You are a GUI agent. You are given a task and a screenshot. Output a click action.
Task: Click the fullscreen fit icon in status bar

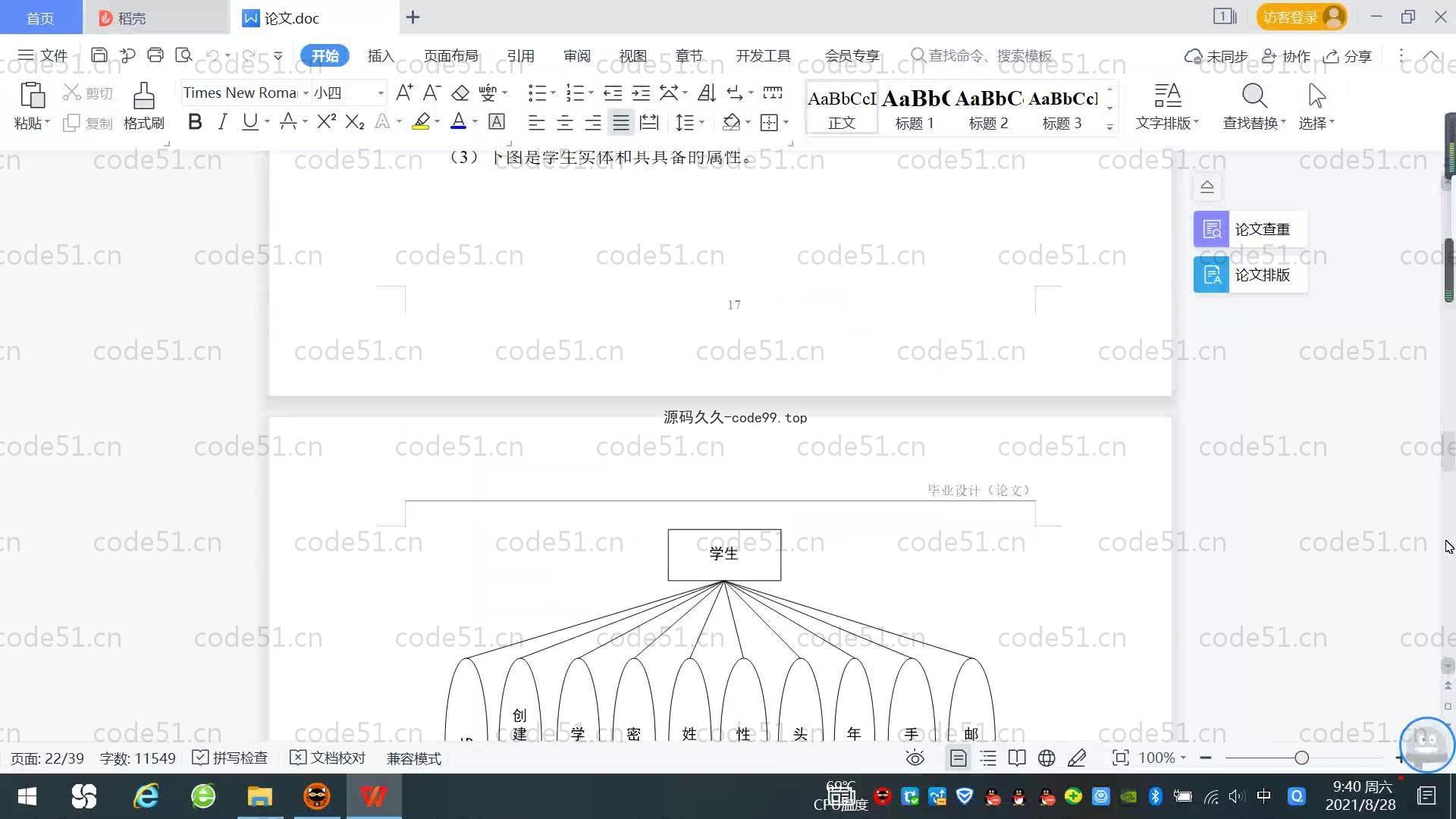pyautogui.click(x=1120, y=758)
